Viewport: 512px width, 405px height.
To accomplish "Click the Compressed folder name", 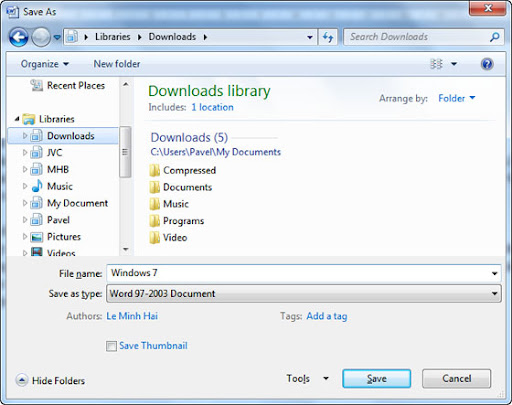I will click(x=189, y=170).
